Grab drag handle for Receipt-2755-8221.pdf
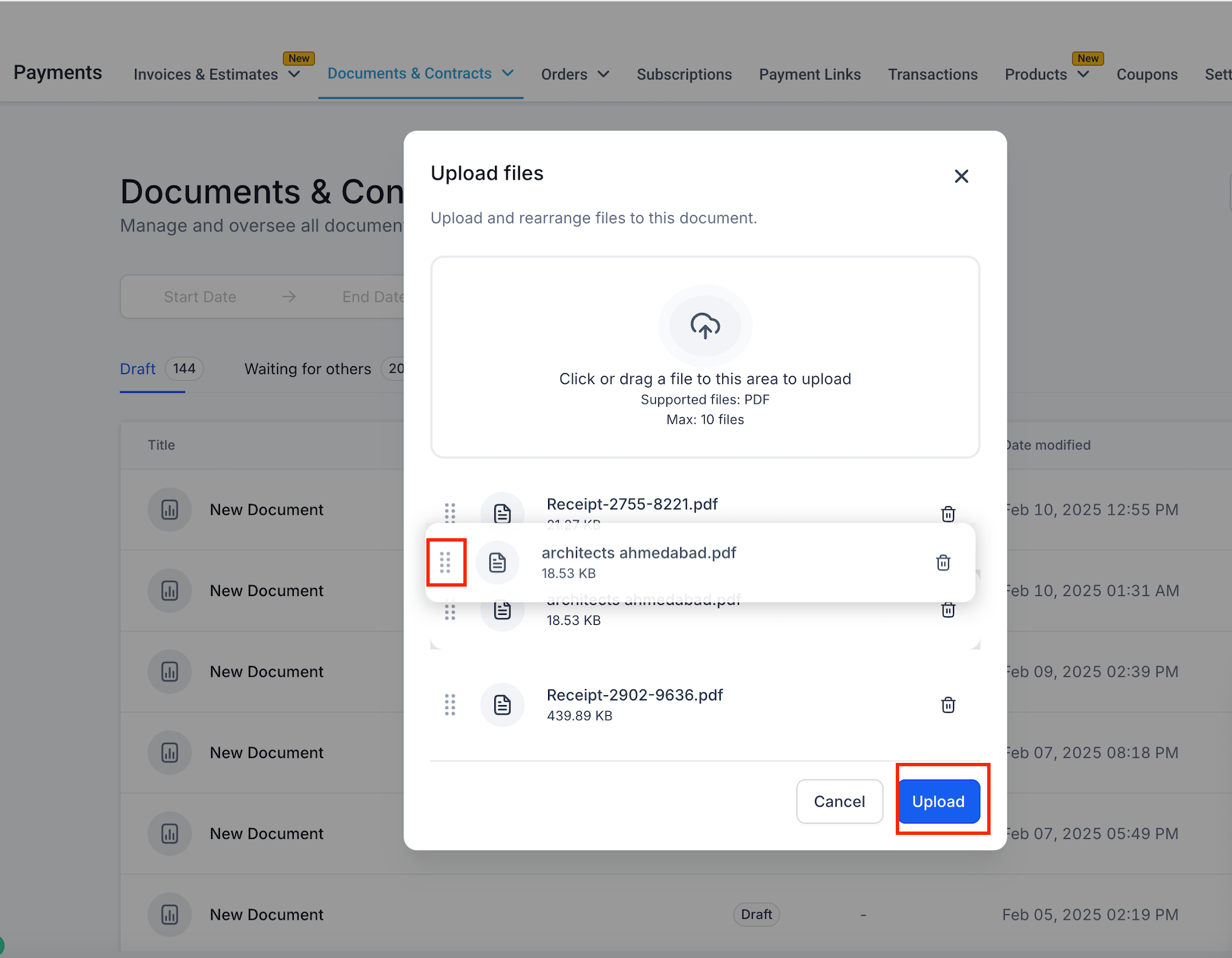This screenshot has width=1232, height=958. click(x=450, y=513)
